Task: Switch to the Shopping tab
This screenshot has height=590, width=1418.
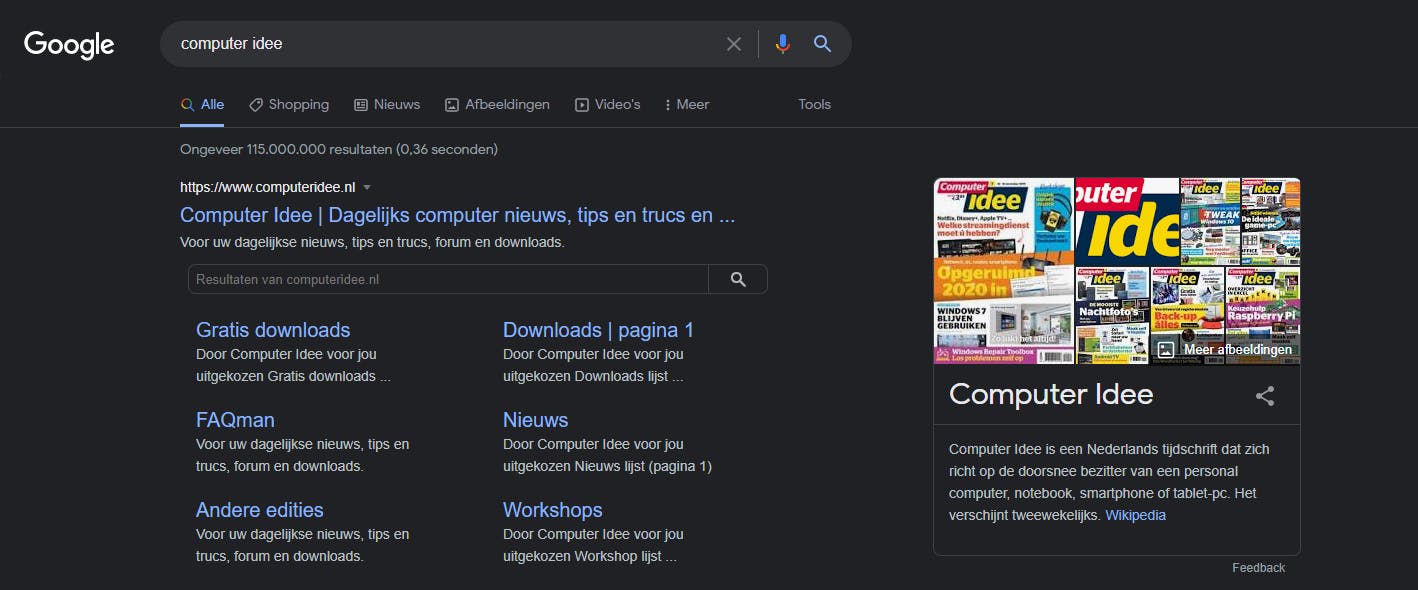Action: pyautogui.click(x=289, y=104)
